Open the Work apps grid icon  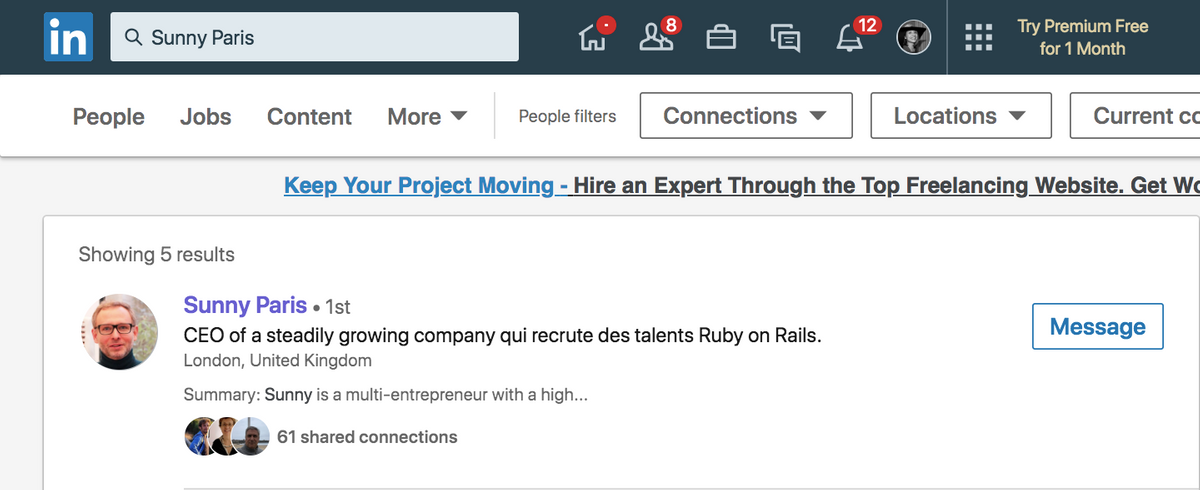978,38
